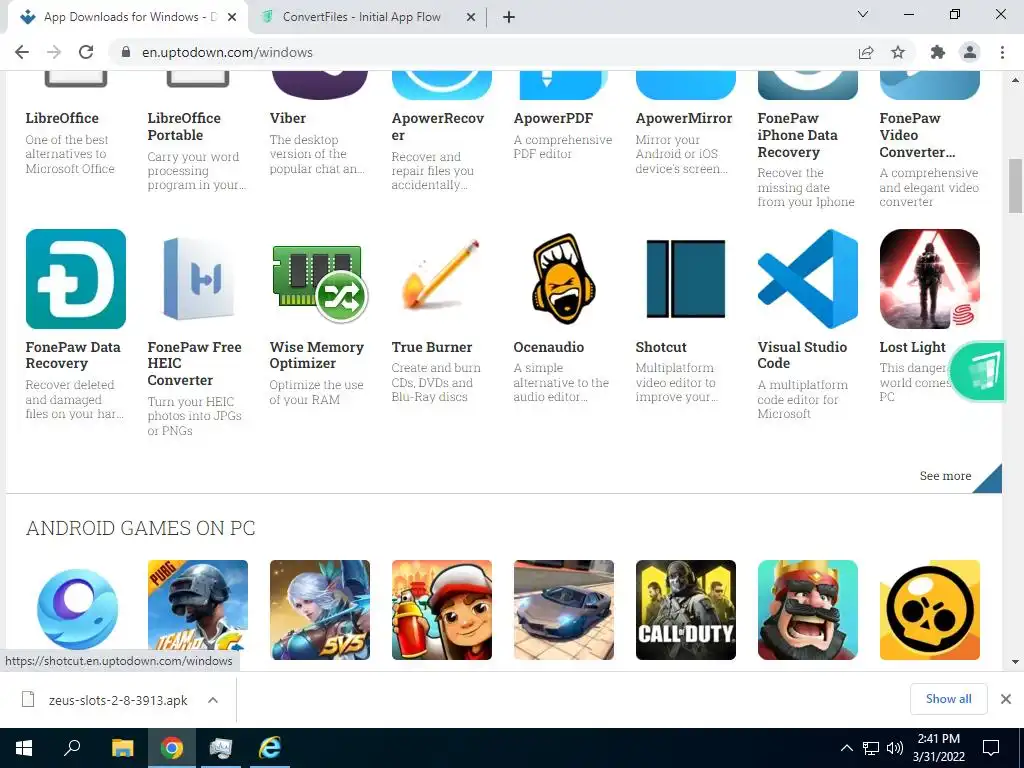Click the Chrome taskbar icon
The image size is (1024, 768).
click(x=172, y=748)
